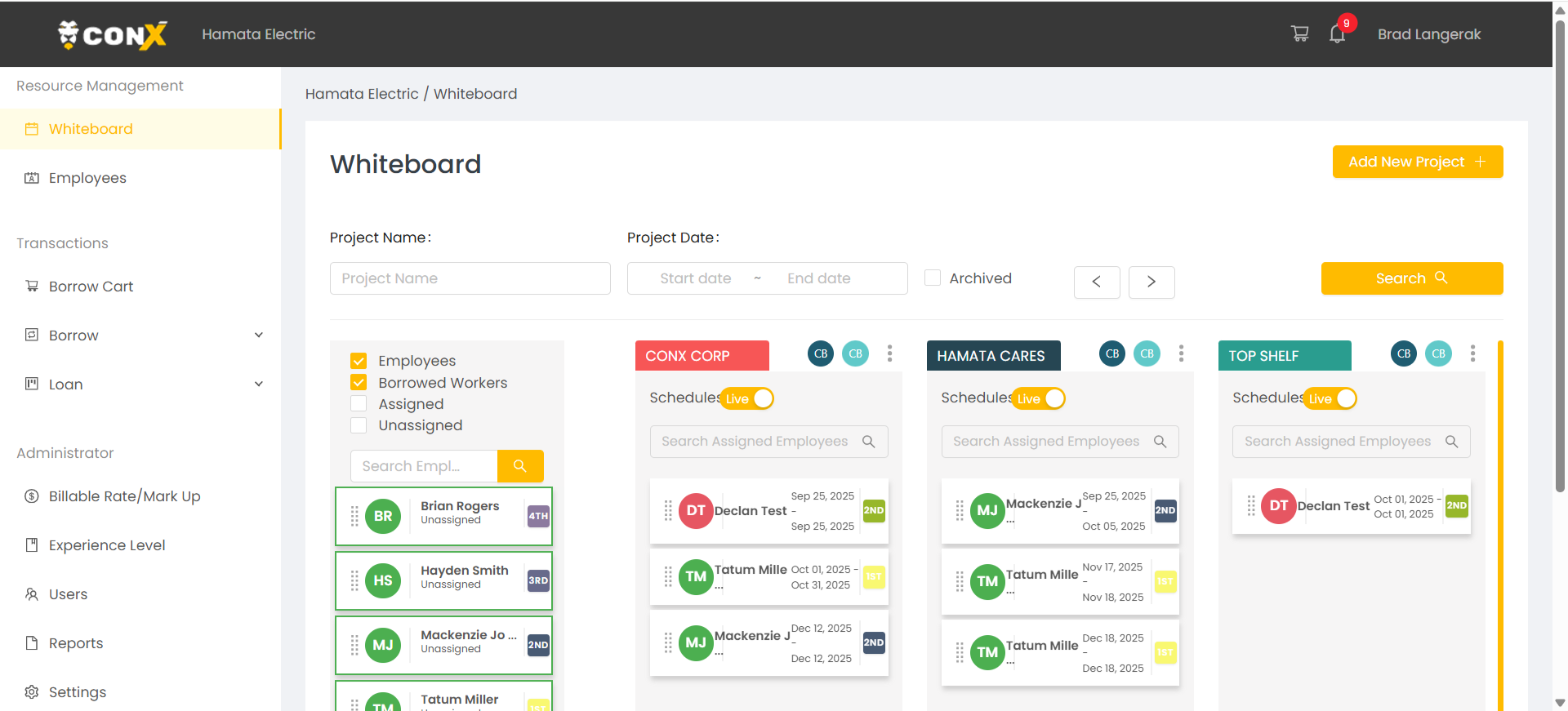
Task: Click the yellow employee search magnifier button
Action: (x=520, y=466)
